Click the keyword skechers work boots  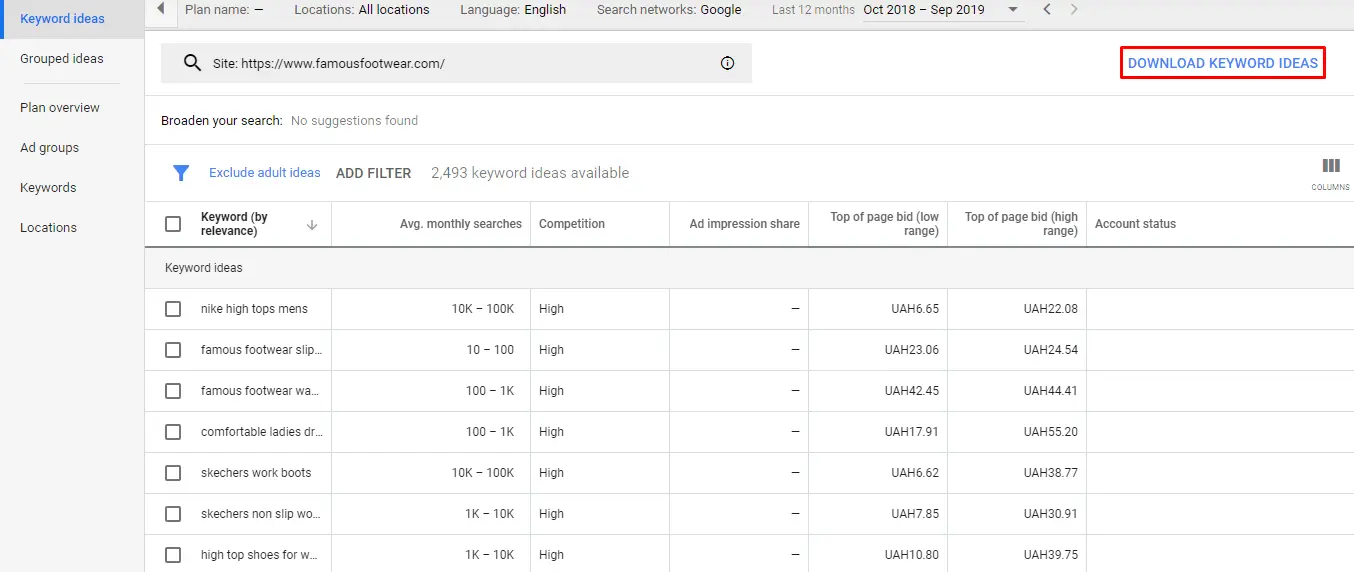coord(256,473)
